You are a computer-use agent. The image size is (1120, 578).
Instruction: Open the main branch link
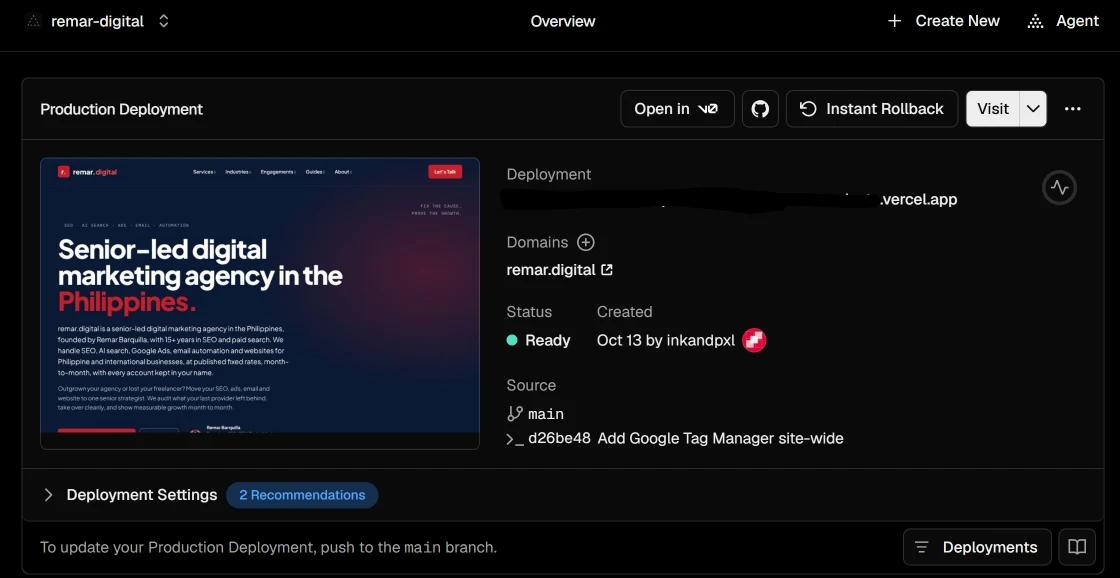pos(546,414)
